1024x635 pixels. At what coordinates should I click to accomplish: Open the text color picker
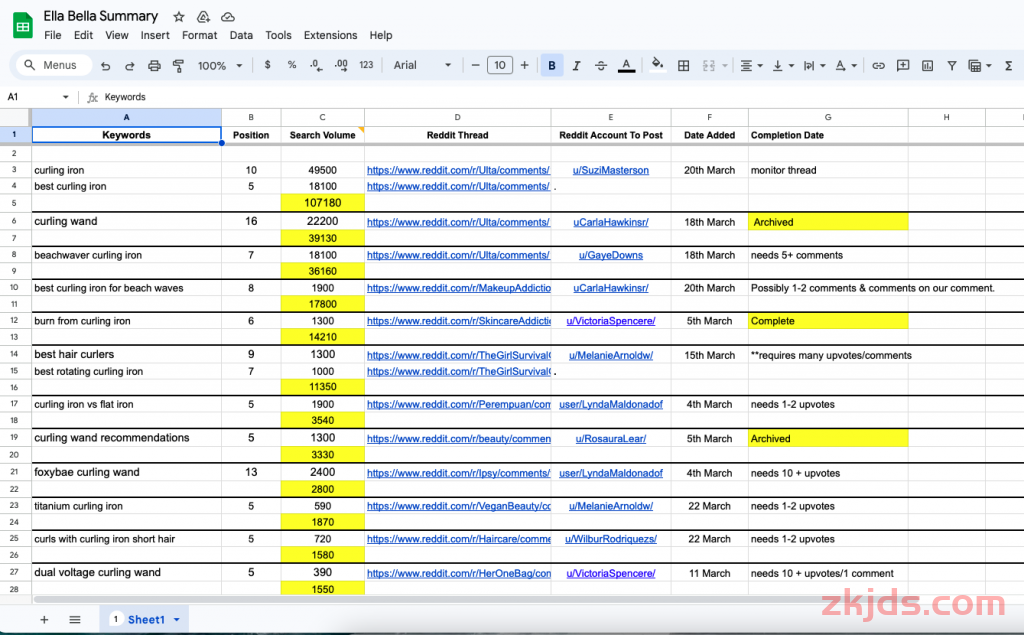coord(626,65)
